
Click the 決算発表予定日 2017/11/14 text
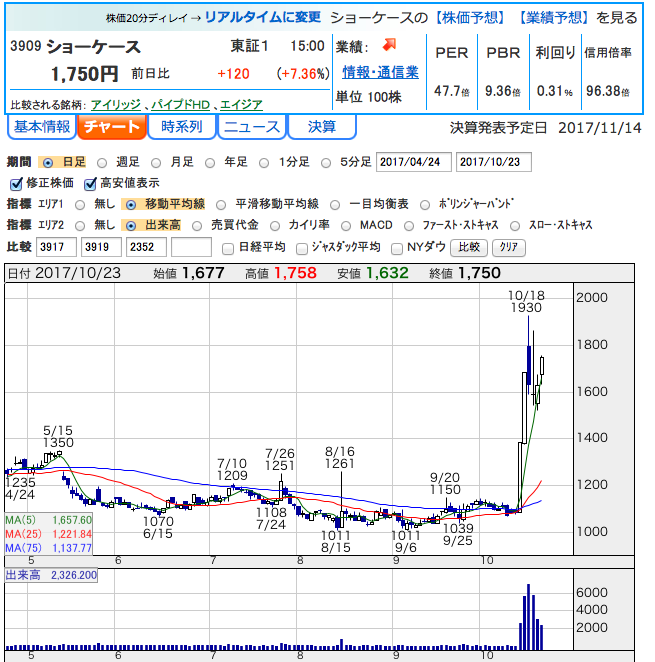tap(546, 128)
